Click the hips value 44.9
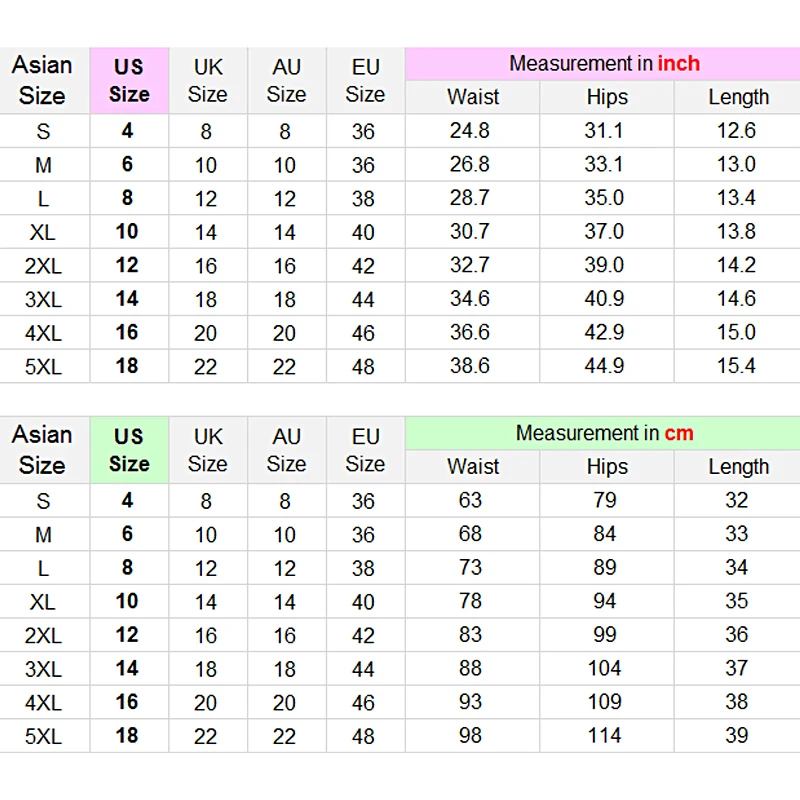The width and height of the screenshot is (800, 800). click(x=605, y=366)
